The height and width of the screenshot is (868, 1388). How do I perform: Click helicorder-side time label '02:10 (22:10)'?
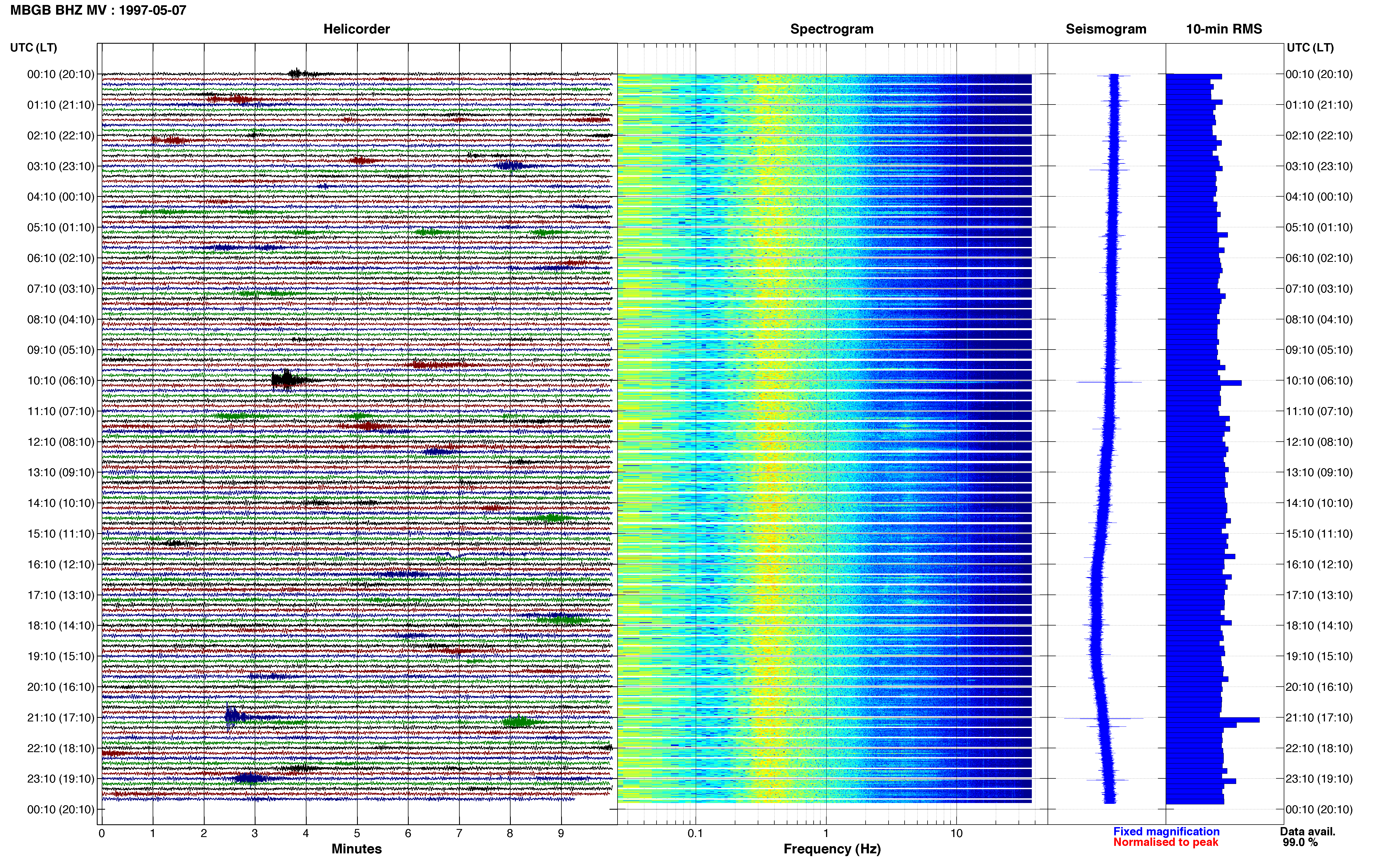pos(60,135)
